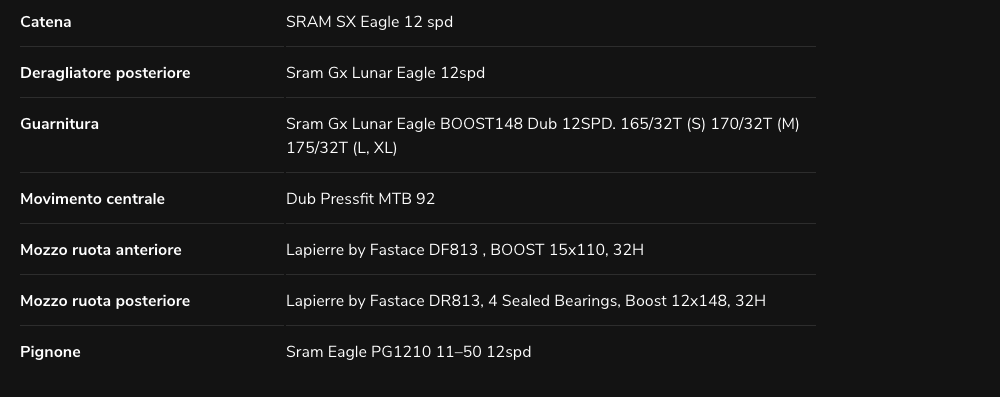1000x397 pixels.
Task: Click the word Eagle in Catena value
Action: pos(380,22)
